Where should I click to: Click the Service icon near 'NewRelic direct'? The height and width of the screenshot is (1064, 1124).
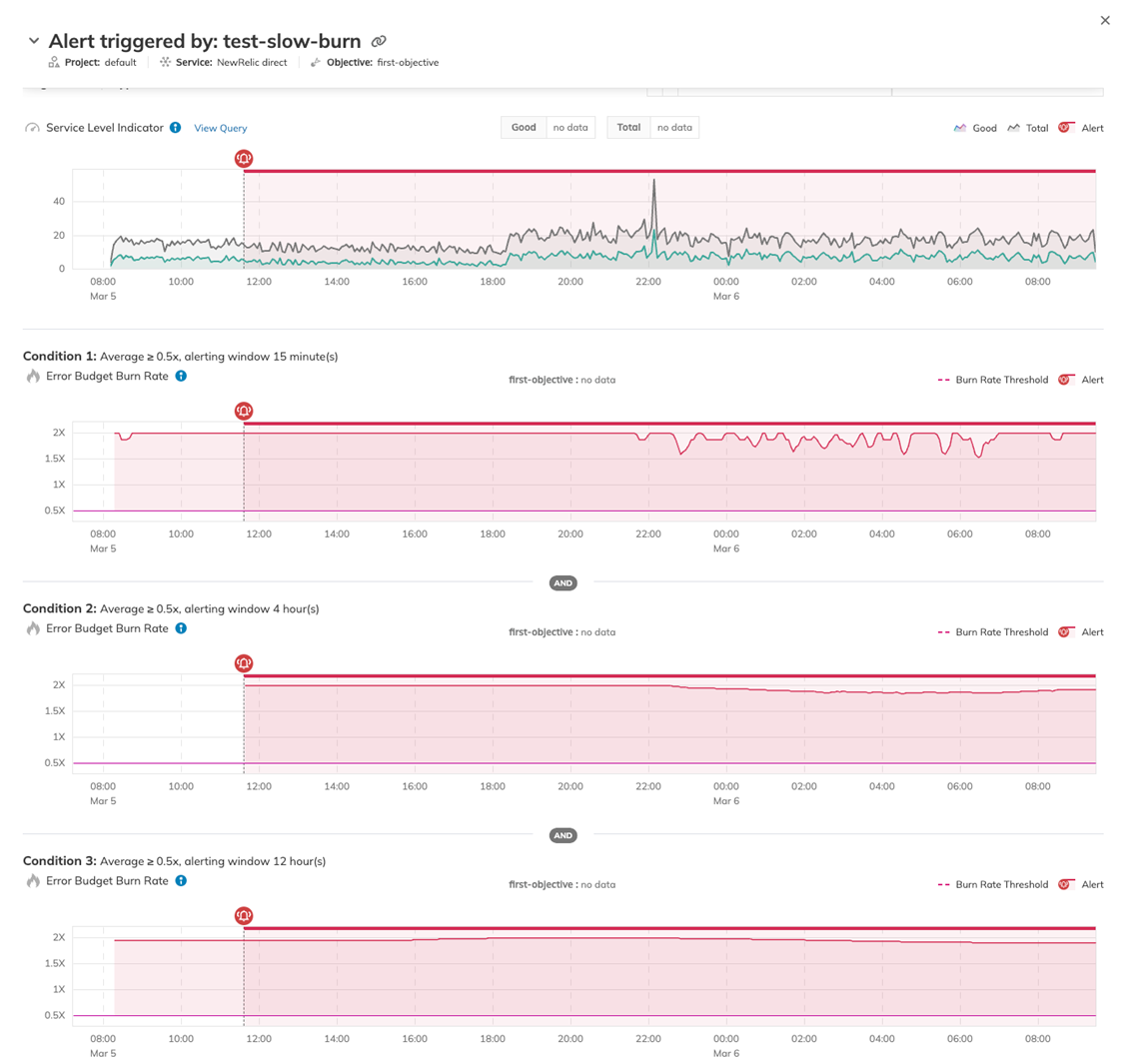(x=164, y=62)
